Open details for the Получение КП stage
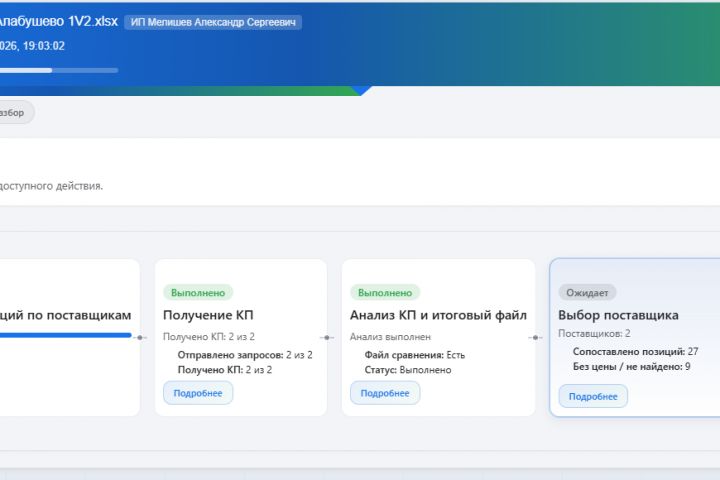The height and width of the screenshot is (480, 720). pyautogui.click(x=198, y=393)
